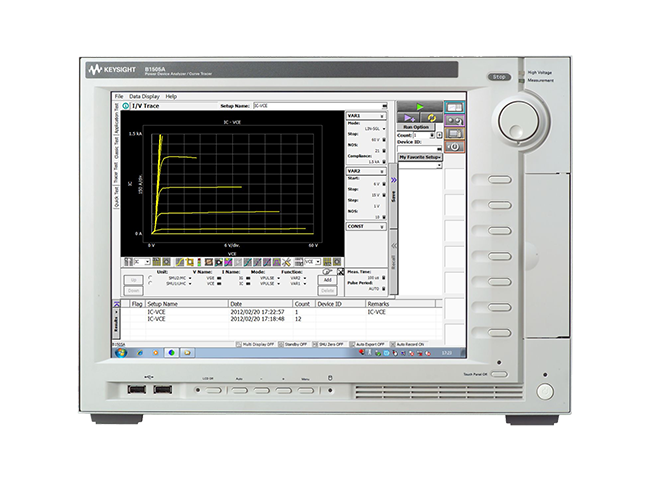
Task: Click the orange-bordered standby icon on right
Action: [454, 146]
